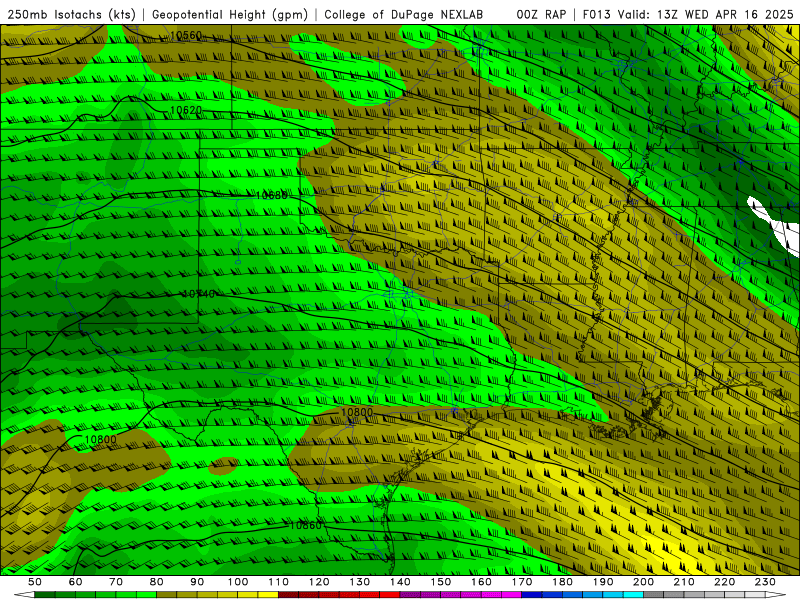Select the 220 knot legend value
The height and width of the screenshot is (600, 800).
pyautogui.click(x=725, y=582)
